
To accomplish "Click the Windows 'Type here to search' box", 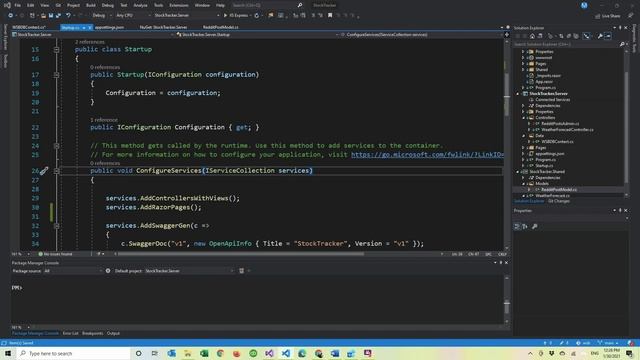I will click(x=73, y=353).
